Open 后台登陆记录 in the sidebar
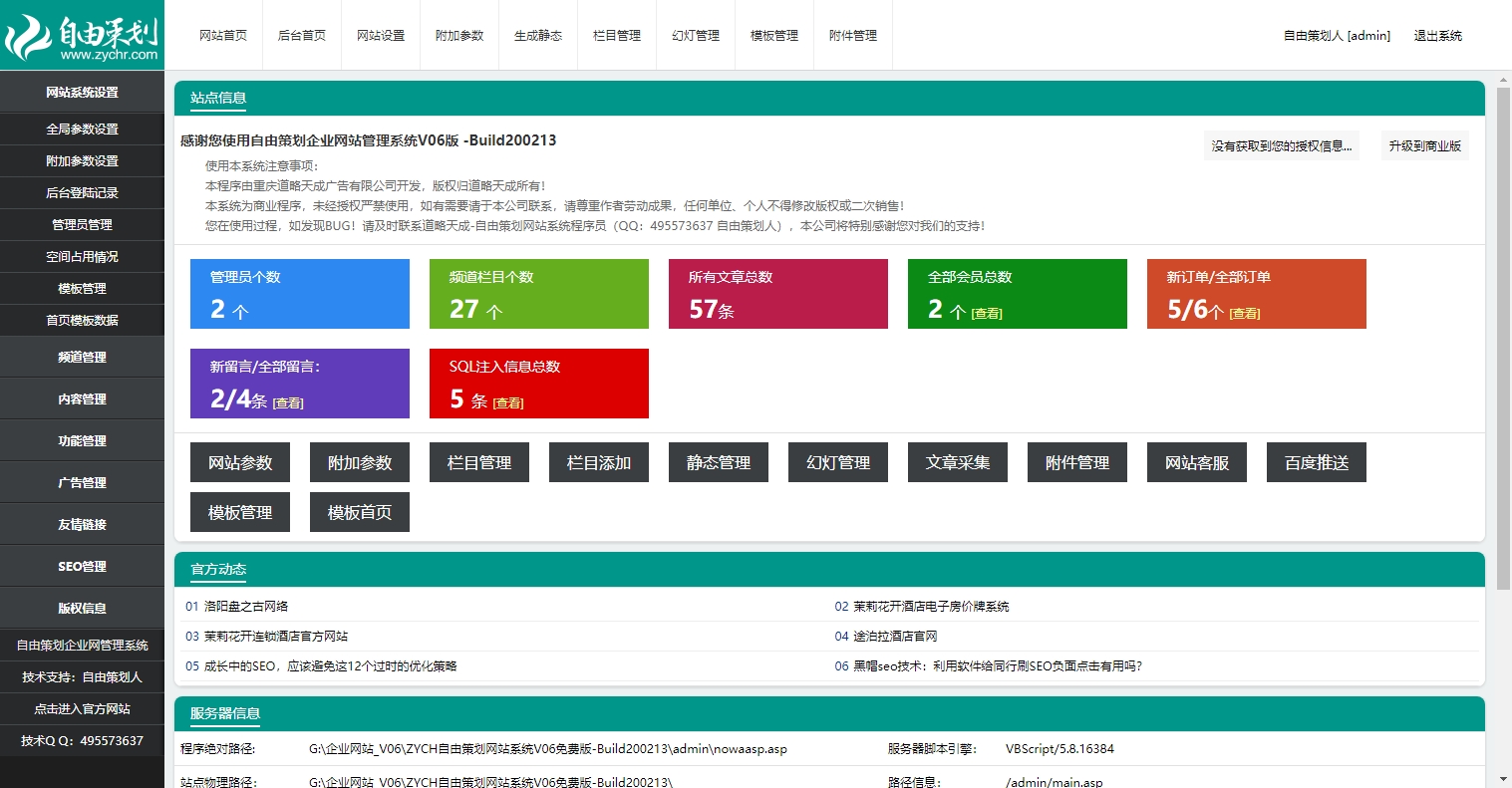This screenshot has height=788, width=1512. 82,193
